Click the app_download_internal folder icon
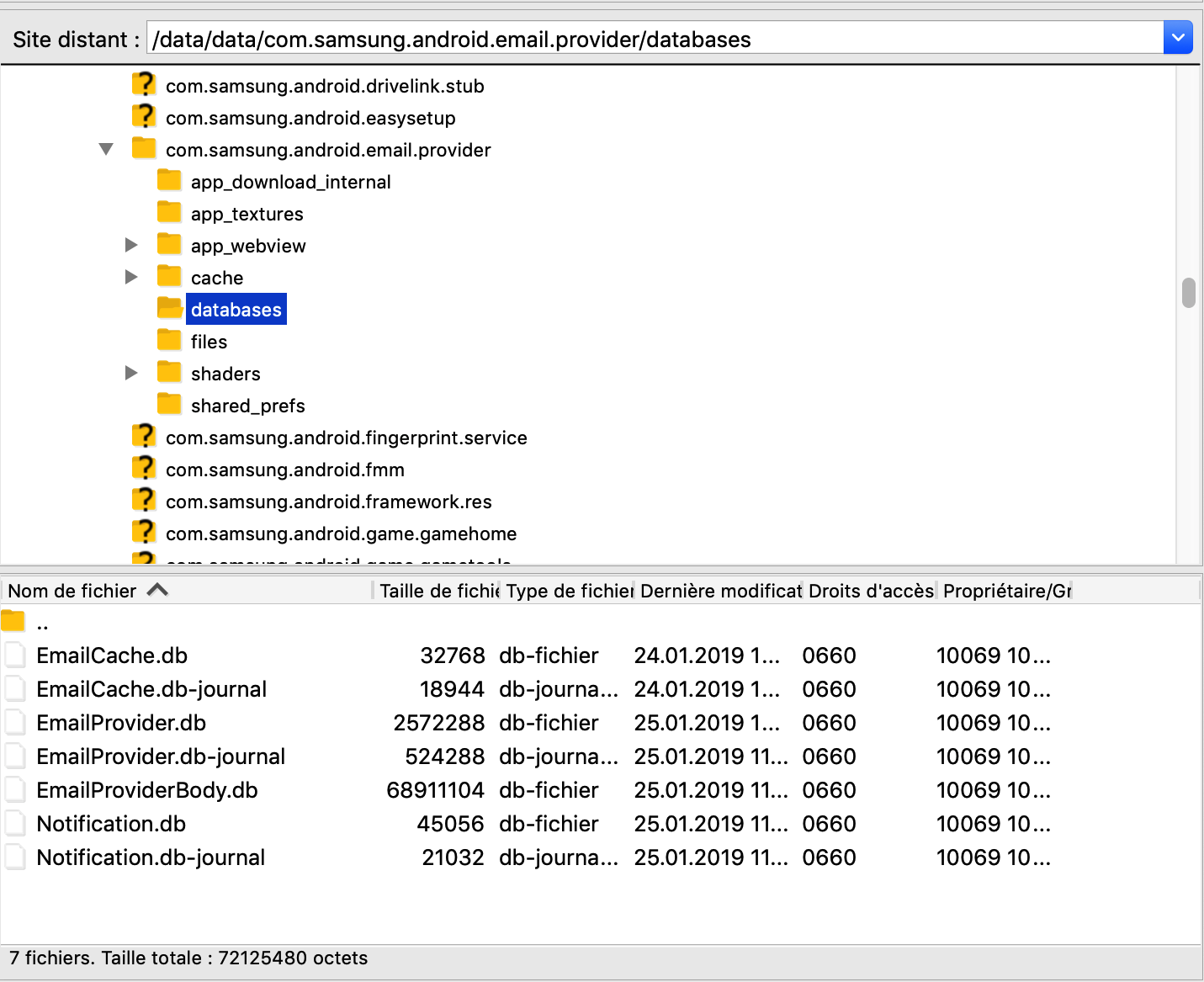 (x=170, y=180)
